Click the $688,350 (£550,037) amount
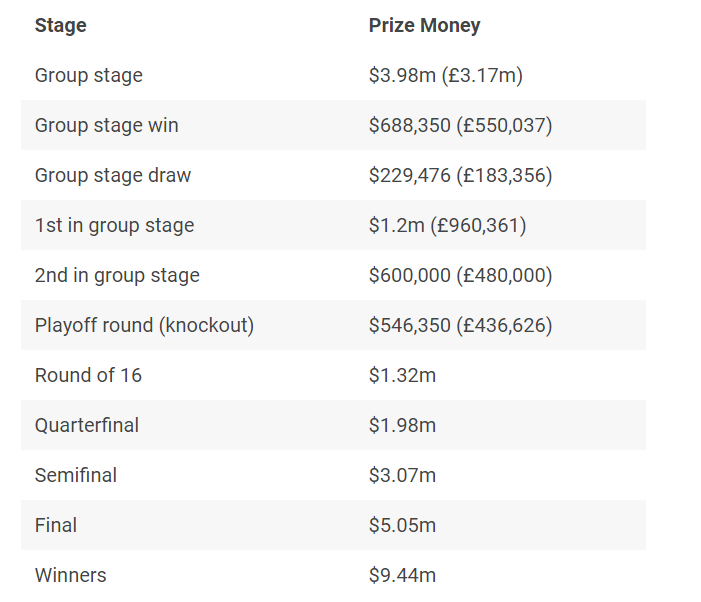The height and width of the screenshot is (602, 701). (x=460, y=125)
